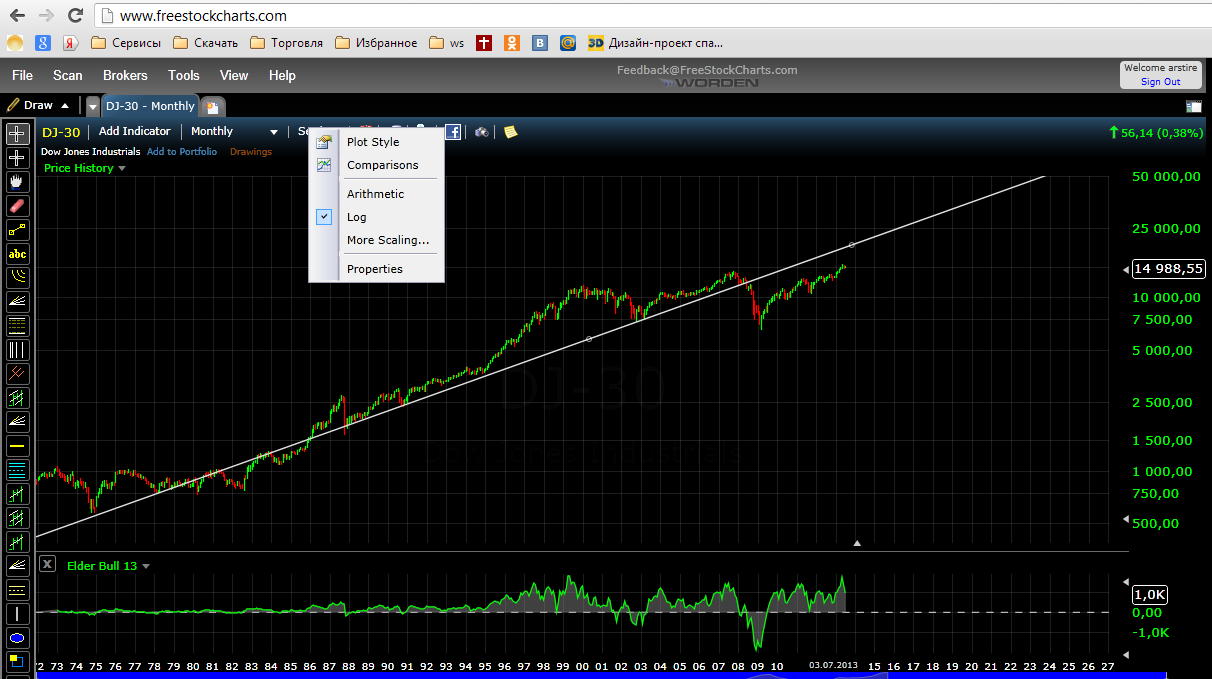Select the orange pitchfork drawing tool
Viewport: 1212px width, 679px height.
point(17,374)
